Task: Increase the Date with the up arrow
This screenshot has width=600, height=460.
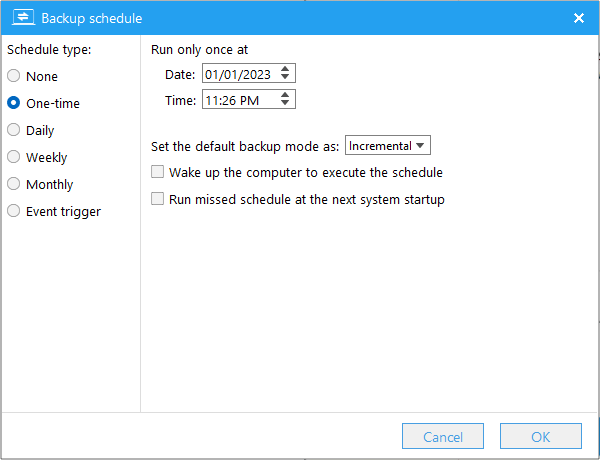Action: tap(286, 69)
